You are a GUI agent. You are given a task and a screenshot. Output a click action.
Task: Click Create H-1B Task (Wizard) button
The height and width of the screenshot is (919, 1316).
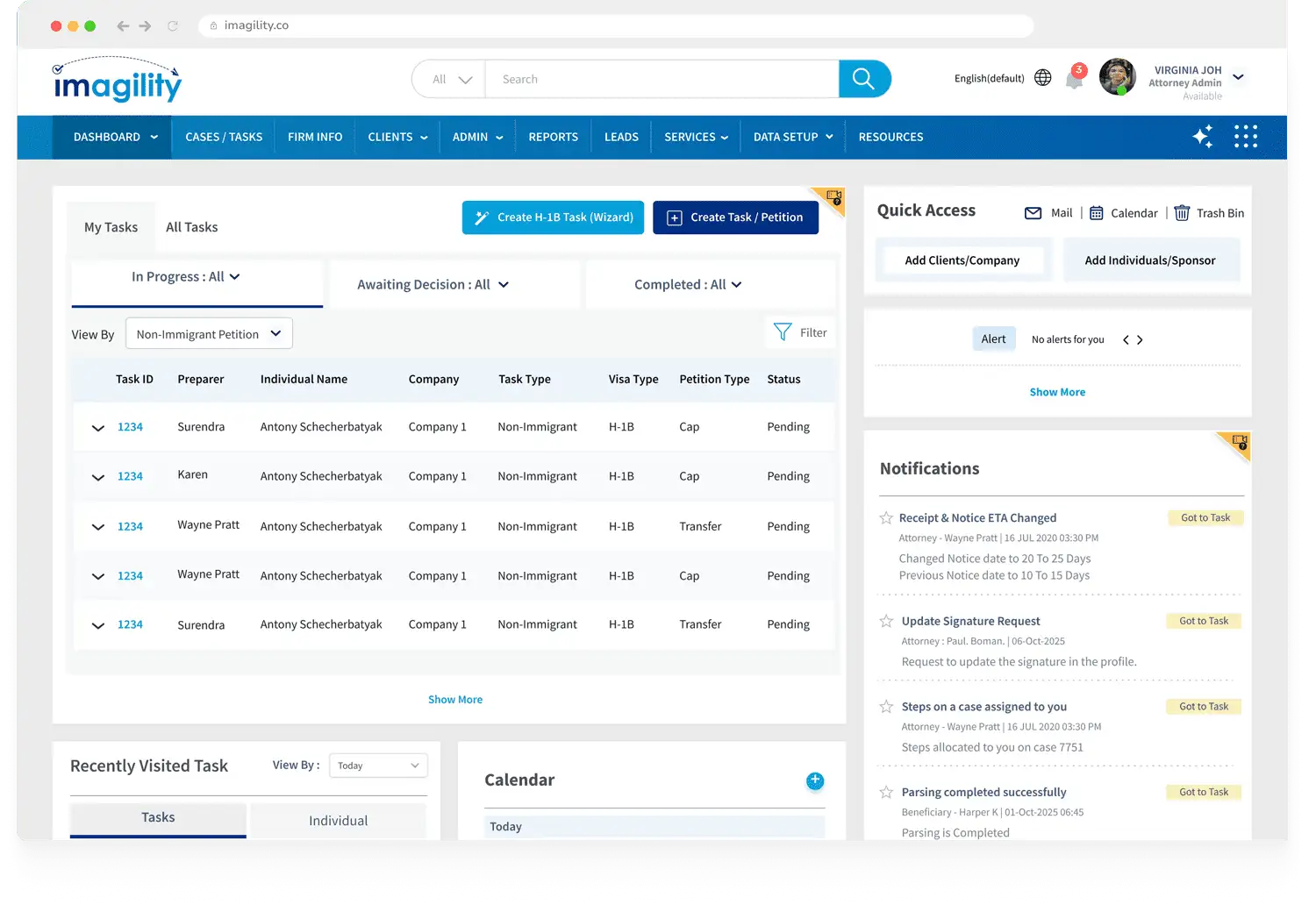tap(553, 217)
